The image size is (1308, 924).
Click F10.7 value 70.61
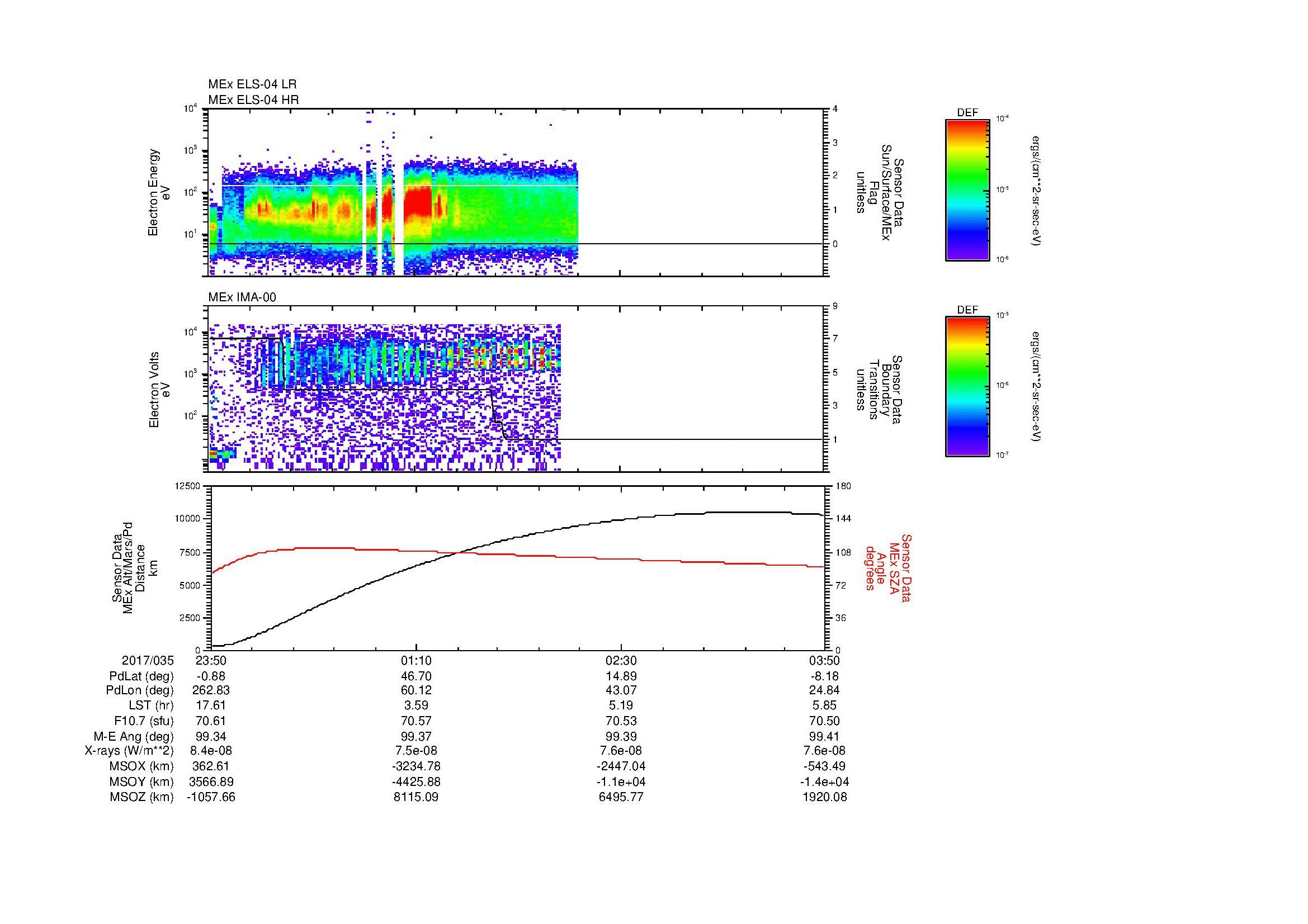tap(211, 721)
